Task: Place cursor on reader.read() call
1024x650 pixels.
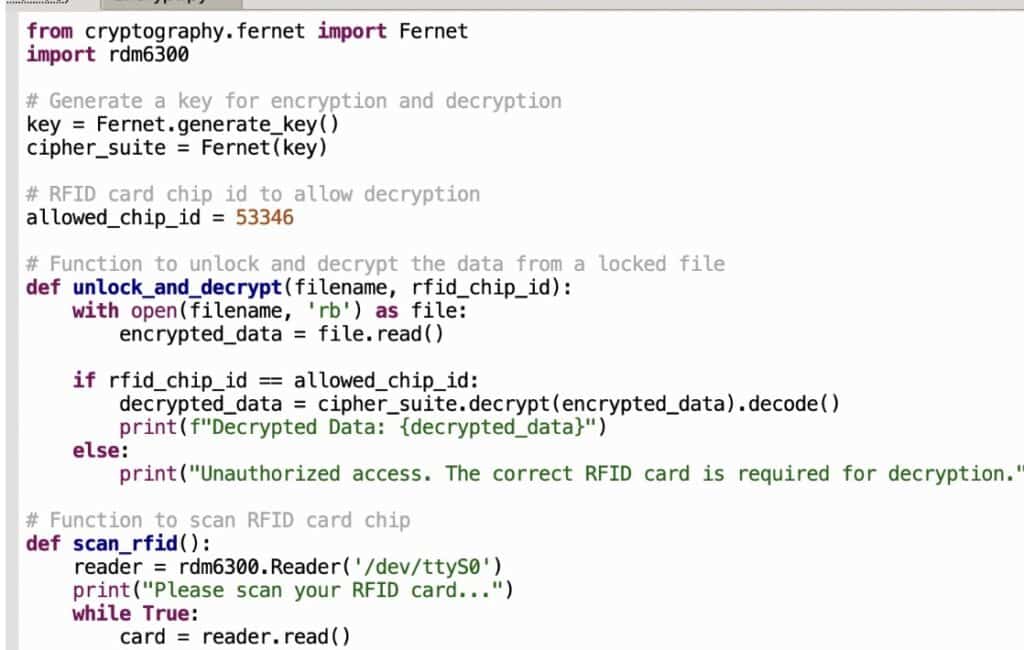Action: (x=276, y=637)
